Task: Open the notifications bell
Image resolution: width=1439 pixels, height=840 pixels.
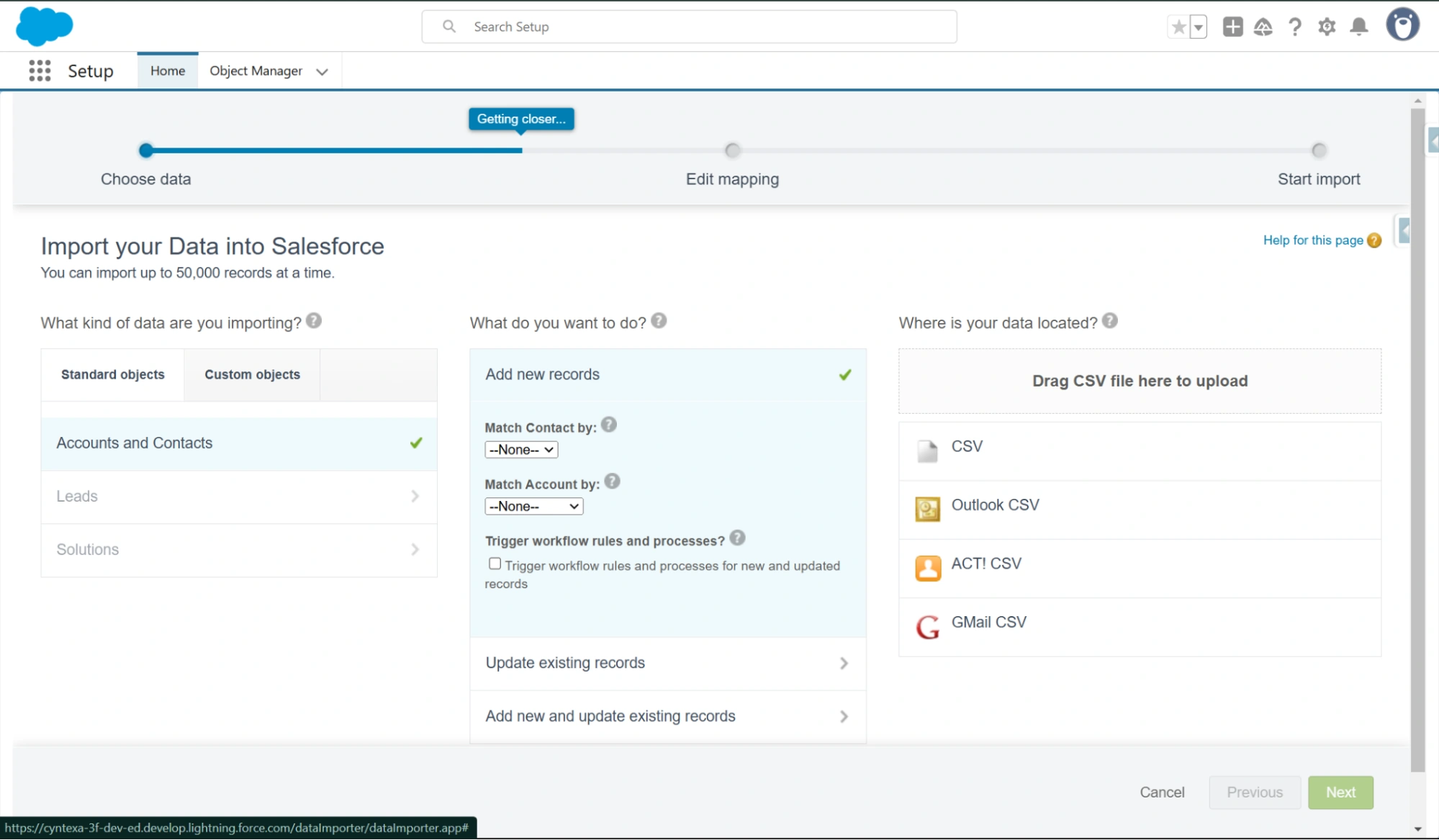Action: 1358,27
